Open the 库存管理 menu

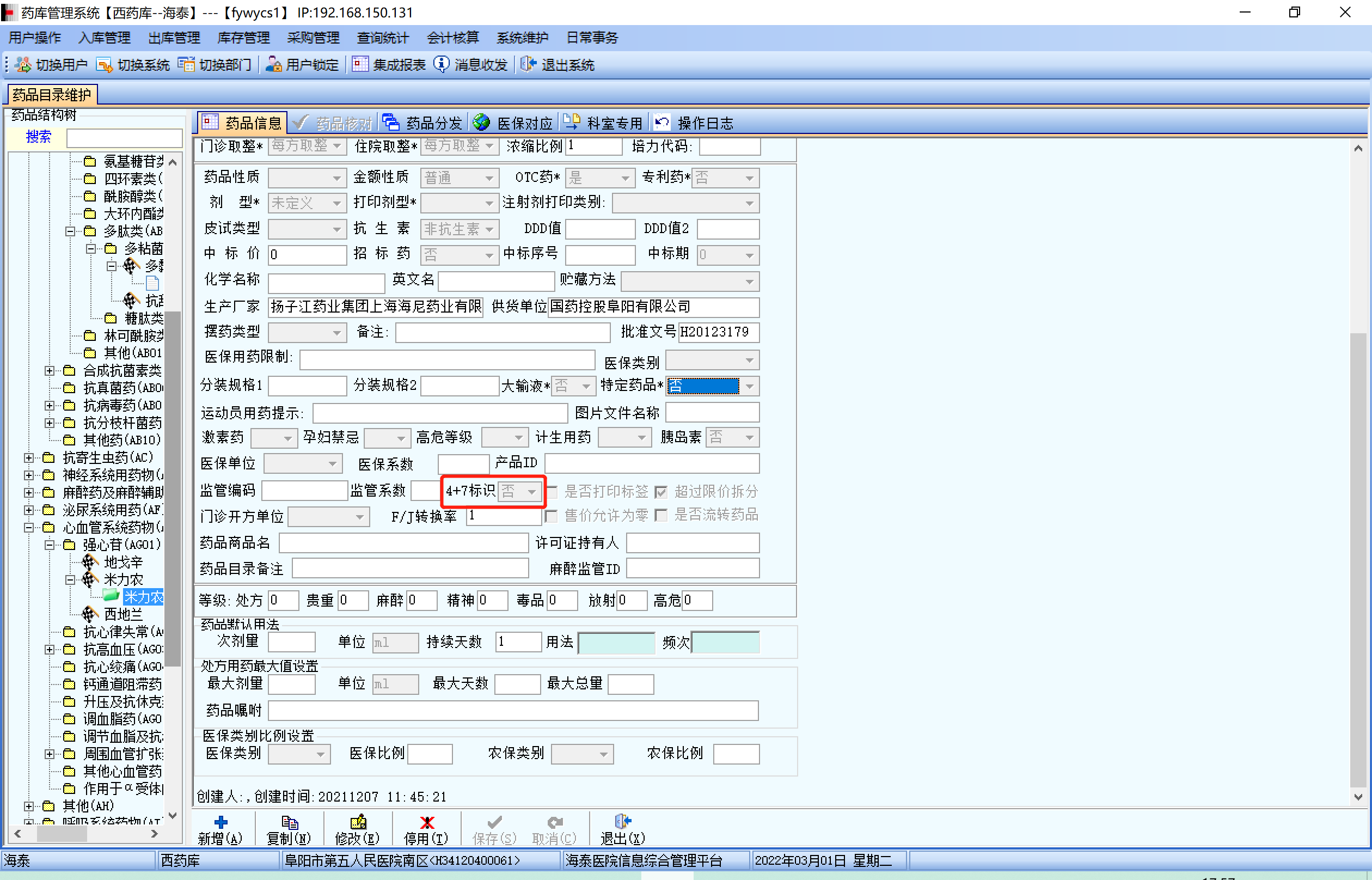[x=243, y=38]
